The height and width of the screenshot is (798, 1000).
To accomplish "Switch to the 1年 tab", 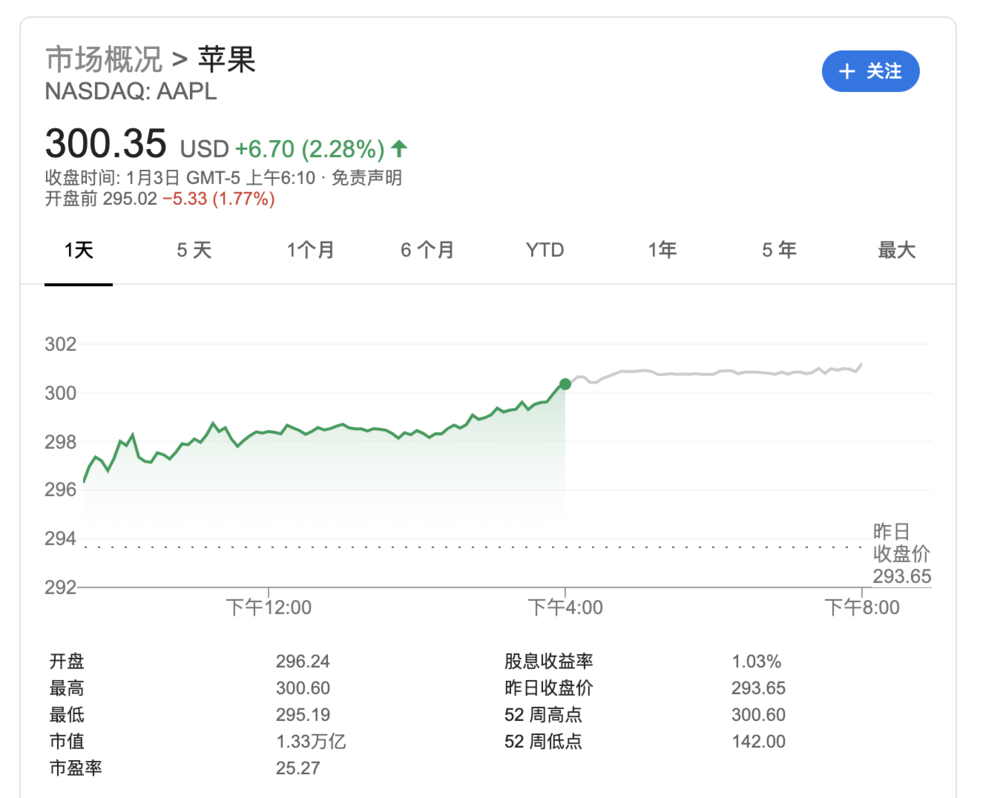I will tap(662, 250).
